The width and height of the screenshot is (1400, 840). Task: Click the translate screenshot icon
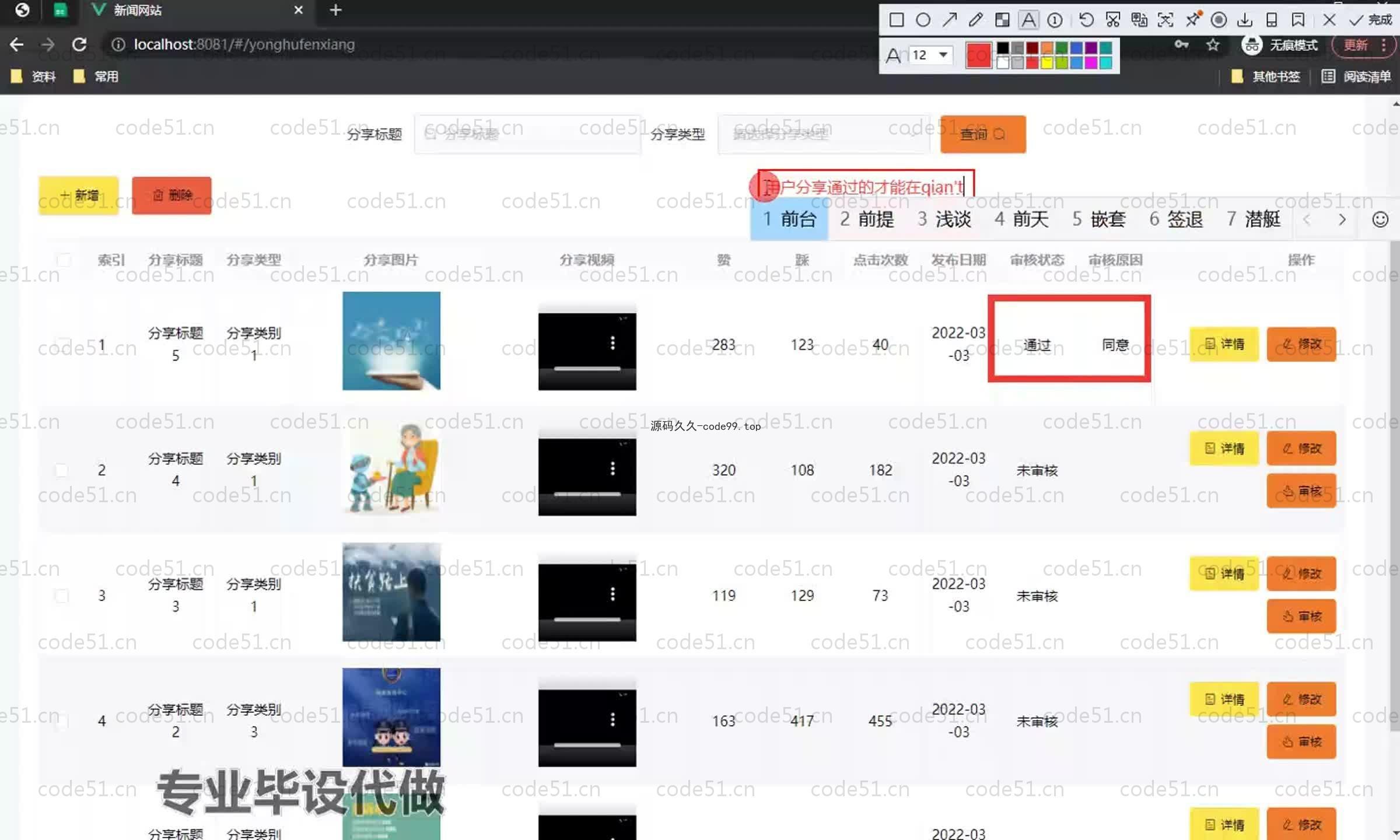click(1139, 20)
